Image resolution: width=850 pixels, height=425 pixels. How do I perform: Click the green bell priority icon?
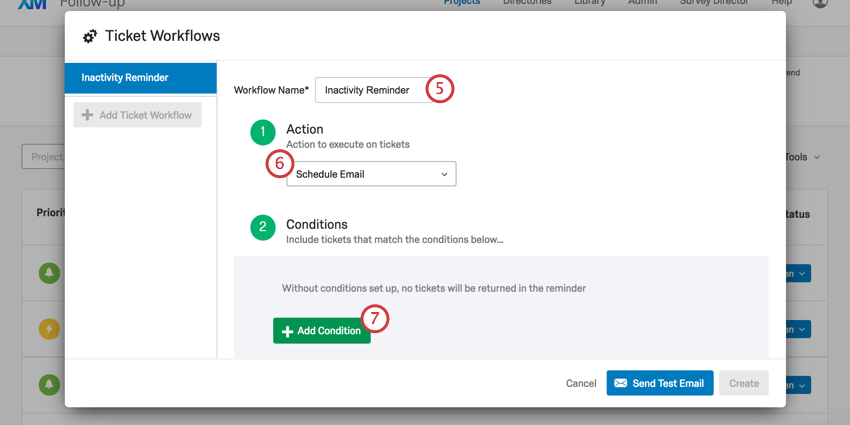click(49, 273)
